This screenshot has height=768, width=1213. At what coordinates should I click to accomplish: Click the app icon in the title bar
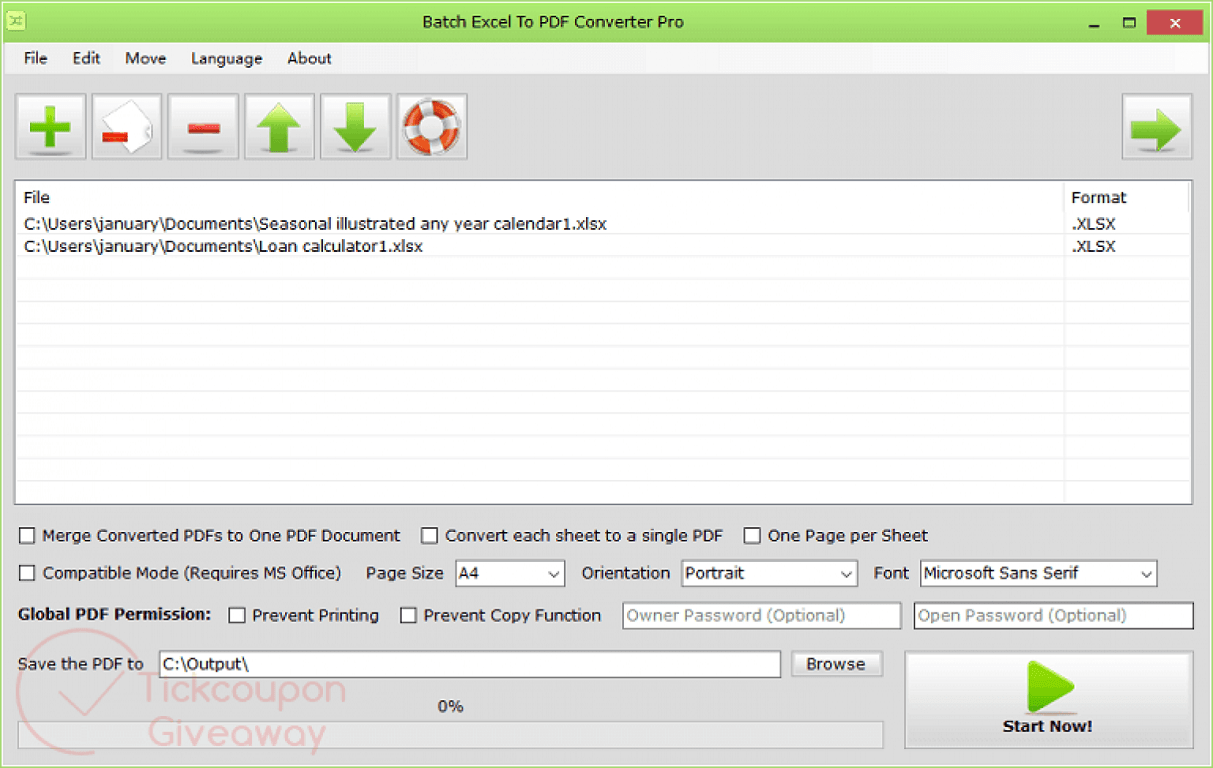(x=16, y=20)
